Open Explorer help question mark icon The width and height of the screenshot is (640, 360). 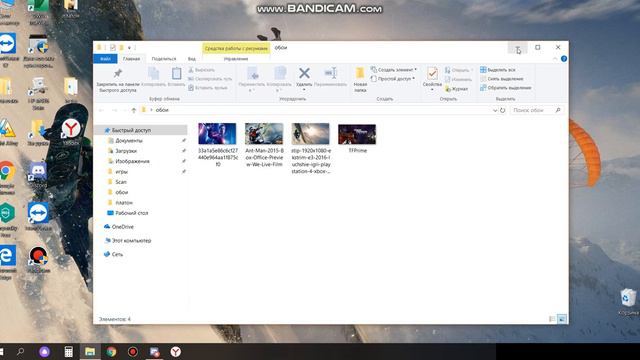tap(564, 59)
